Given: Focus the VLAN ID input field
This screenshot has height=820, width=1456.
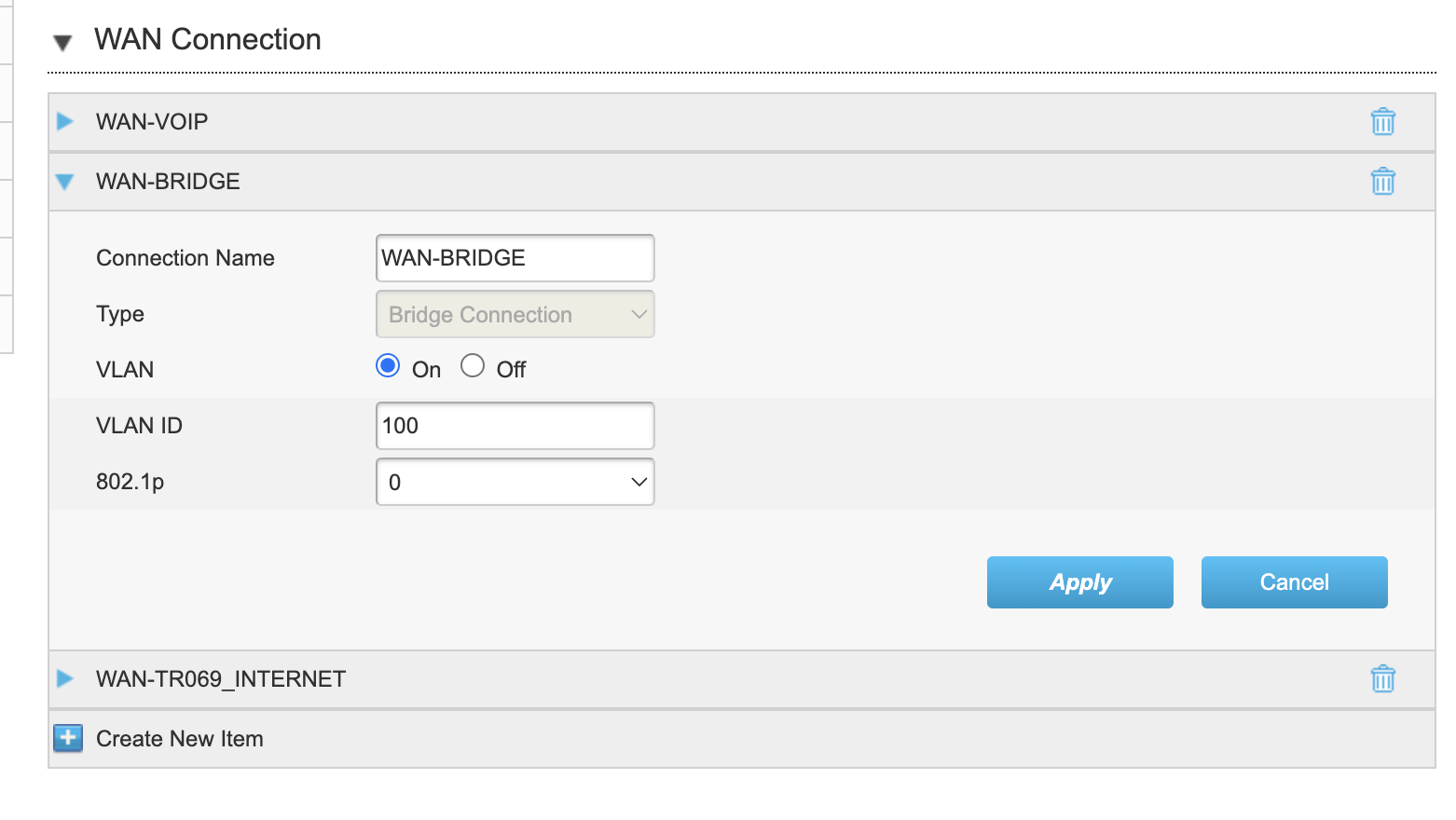Looking at the screenshot, I should 515,426.
